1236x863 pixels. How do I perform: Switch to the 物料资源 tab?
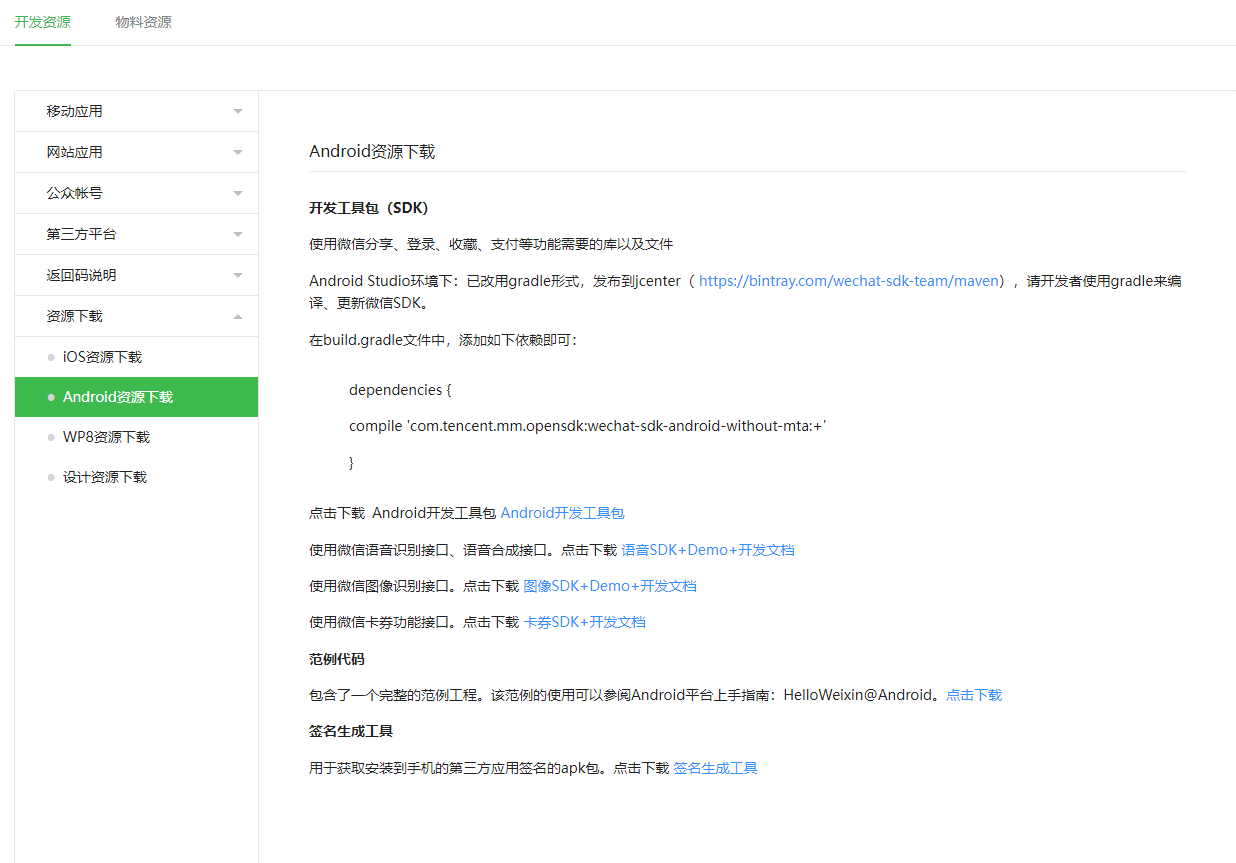143,22
